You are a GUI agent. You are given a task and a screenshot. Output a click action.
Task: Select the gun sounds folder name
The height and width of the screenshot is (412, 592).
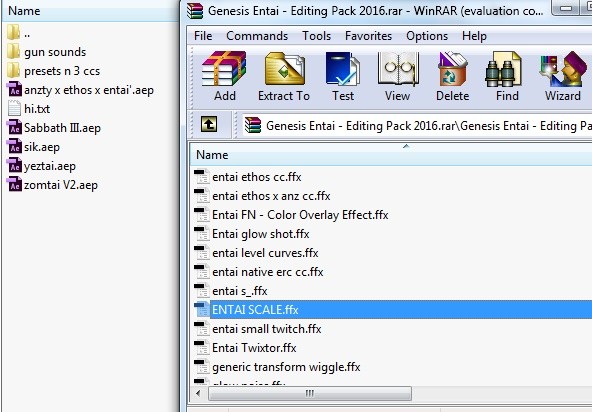55,52
